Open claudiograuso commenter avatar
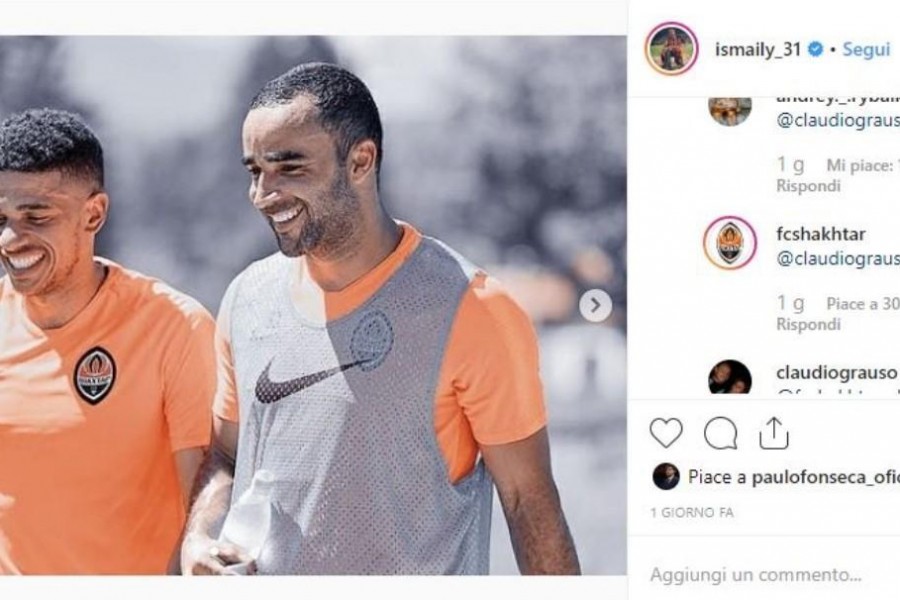 tap(730, 377)
